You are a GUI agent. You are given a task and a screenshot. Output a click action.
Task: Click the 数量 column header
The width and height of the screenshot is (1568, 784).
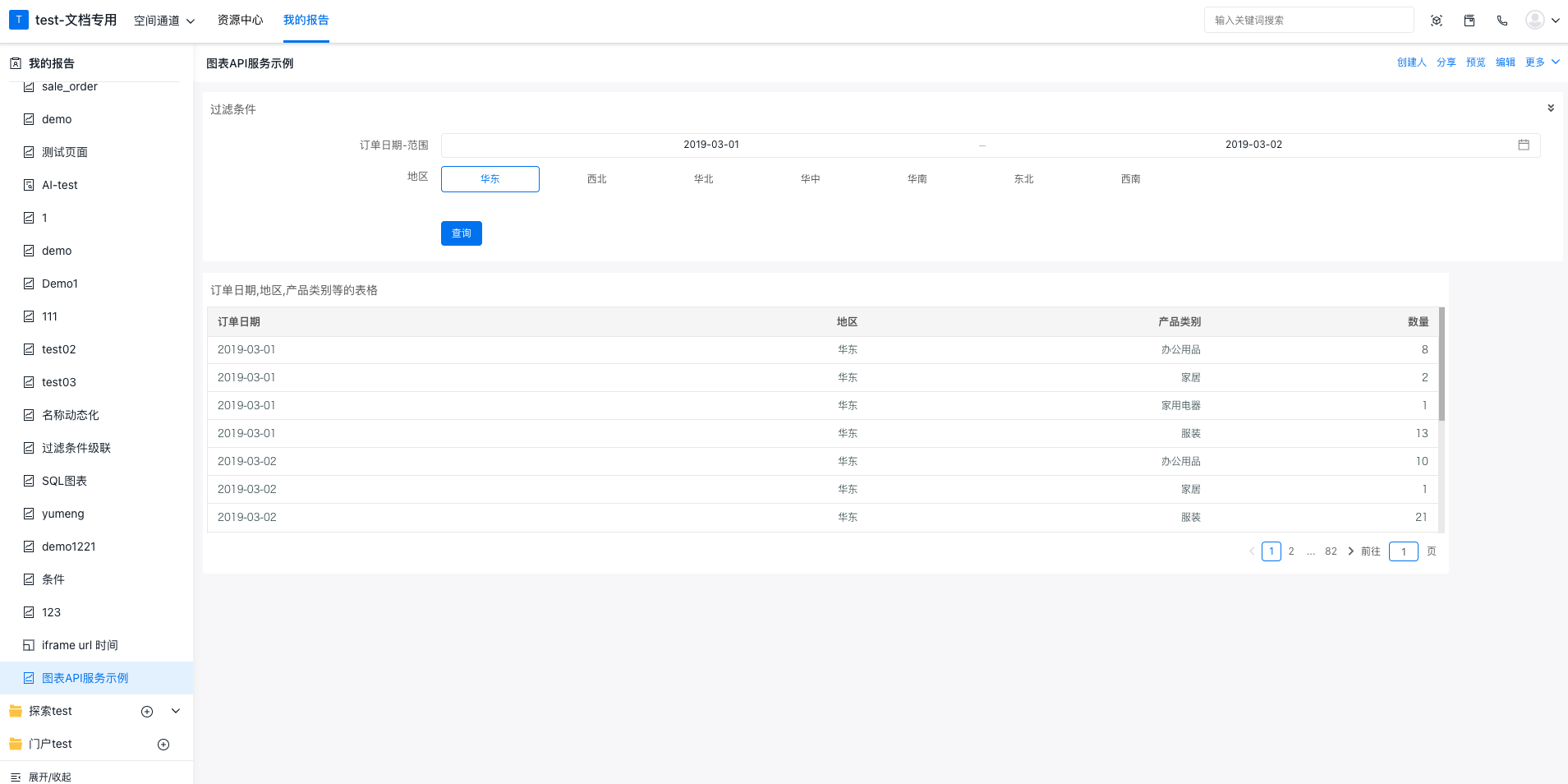[1419, 322]
